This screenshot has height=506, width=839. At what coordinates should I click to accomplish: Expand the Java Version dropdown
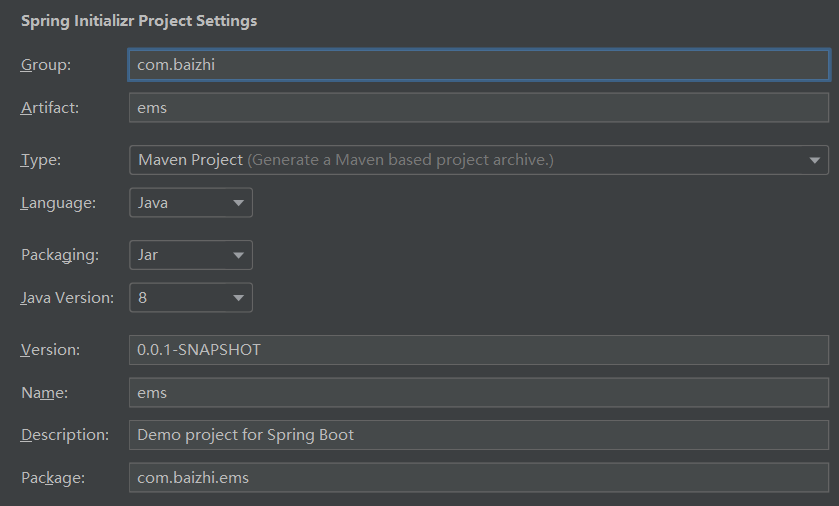[x=190, y=298]
